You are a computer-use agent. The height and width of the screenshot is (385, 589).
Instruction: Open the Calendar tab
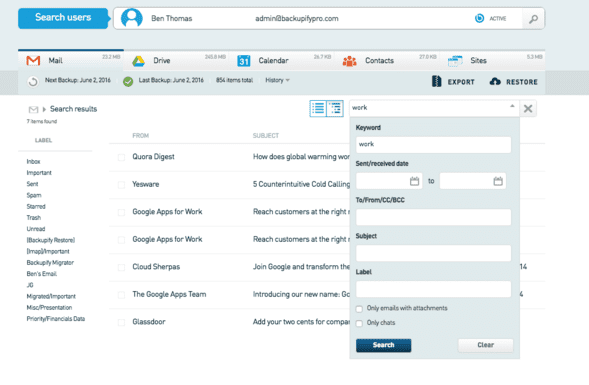tap(282, 60)
